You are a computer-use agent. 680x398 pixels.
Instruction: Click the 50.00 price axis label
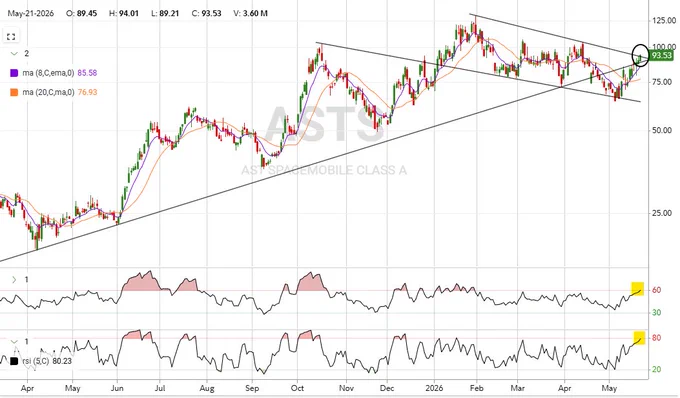point(662,130)
